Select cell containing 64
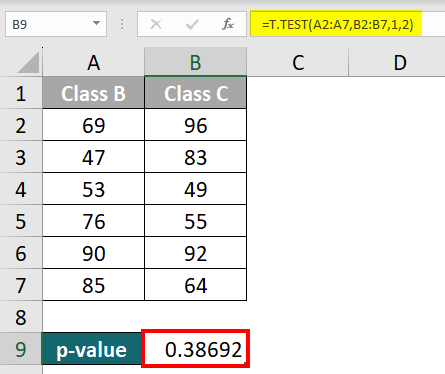 pyautogui.click(x=196, y=285)
